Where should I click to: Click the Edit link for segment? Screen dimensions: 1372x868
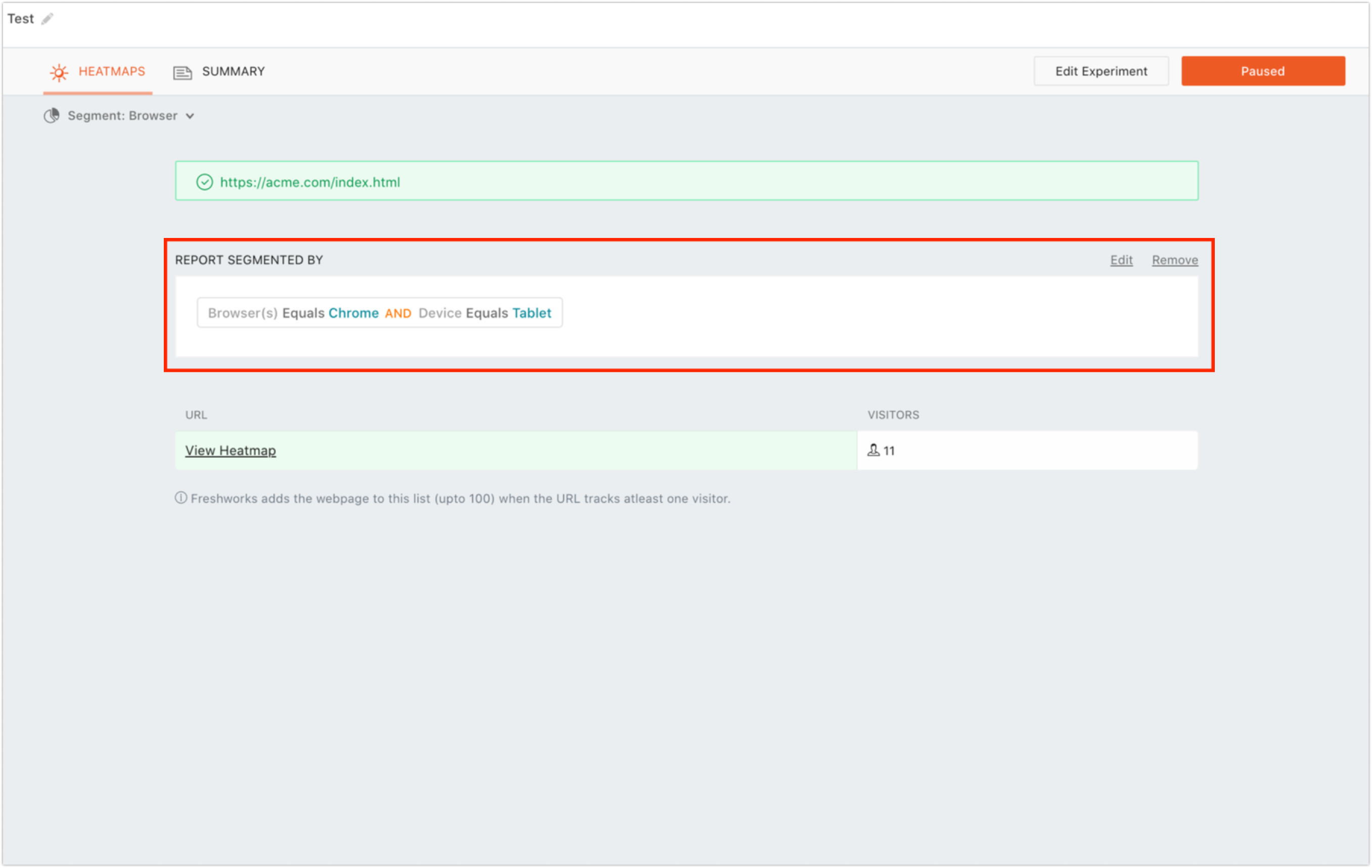(x=1121, y=260)
